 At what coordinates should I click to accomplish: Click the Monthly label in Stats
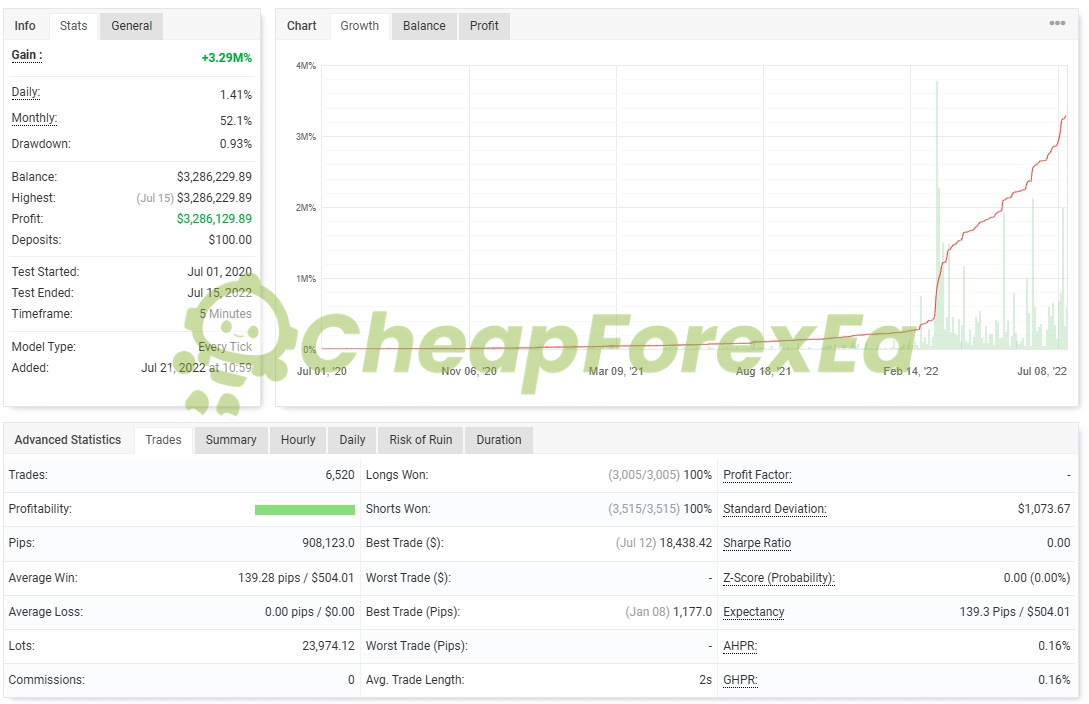click(x=34, y=118)
